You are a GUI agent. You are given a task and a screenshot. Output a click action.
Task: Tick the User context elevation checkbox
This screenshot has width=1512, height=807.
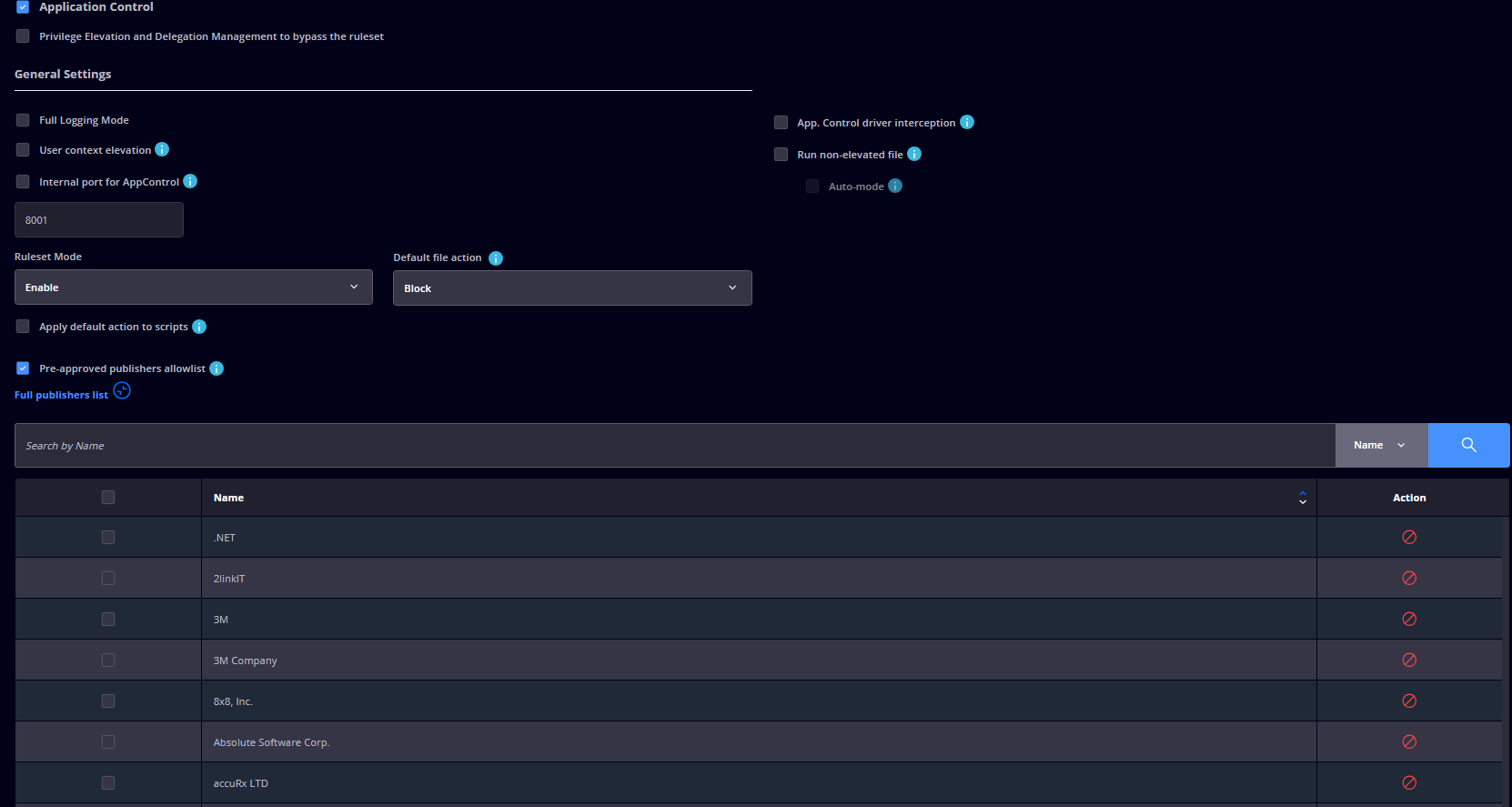pos(23,149)
